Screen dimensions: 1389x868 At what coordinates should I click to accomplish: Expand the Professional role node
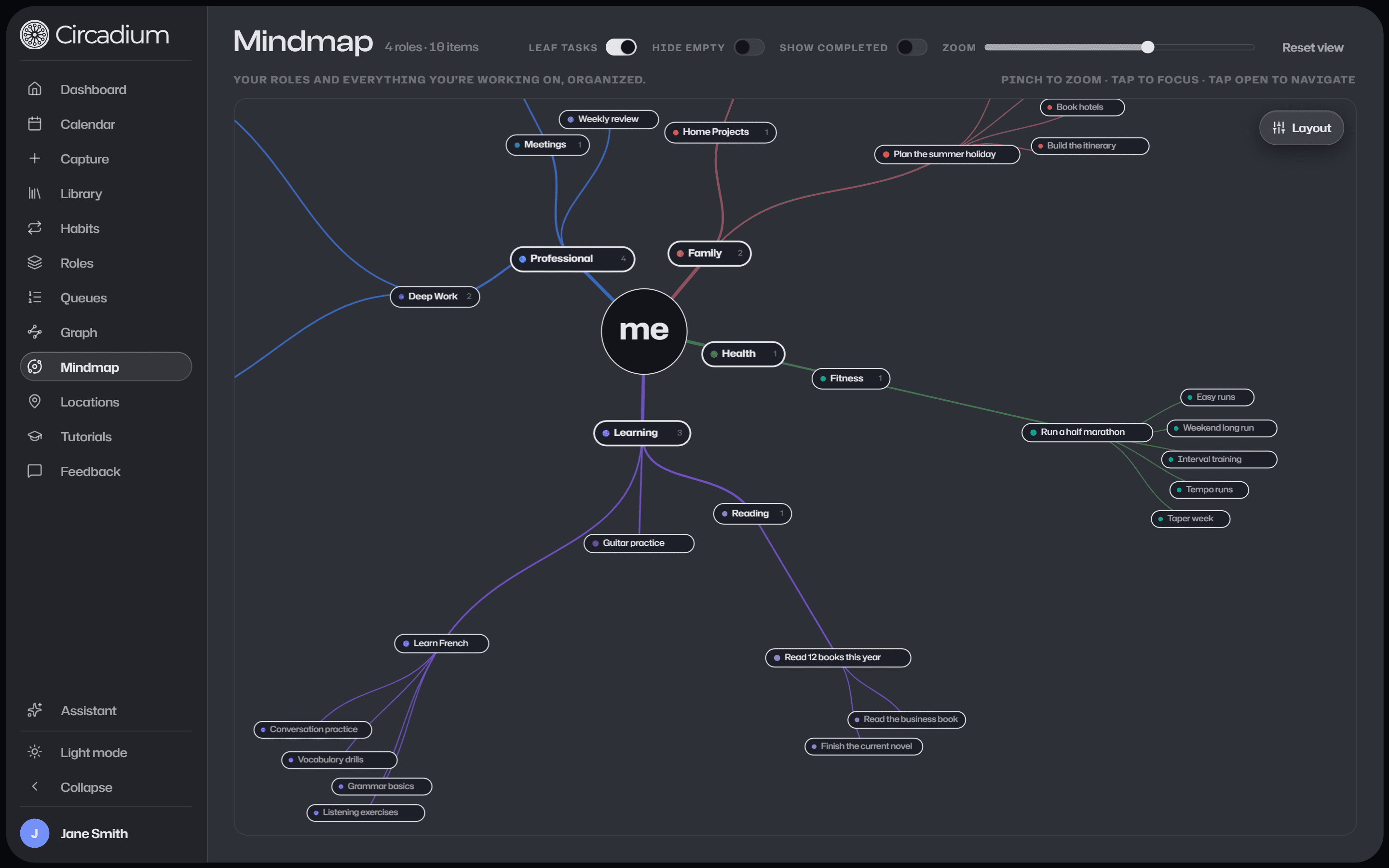coord(572,259)
